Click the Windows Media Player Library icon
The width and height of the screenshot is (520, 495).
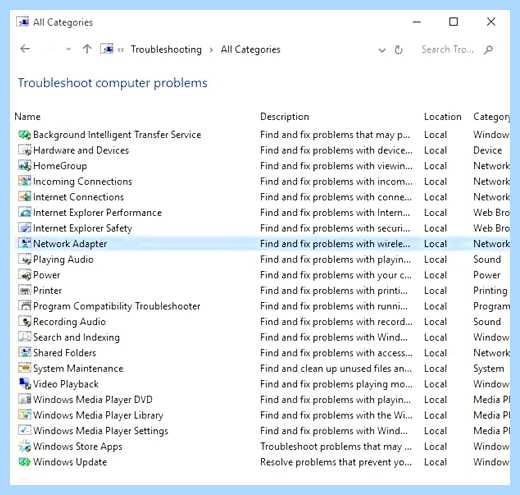click(x=24, y=415)
